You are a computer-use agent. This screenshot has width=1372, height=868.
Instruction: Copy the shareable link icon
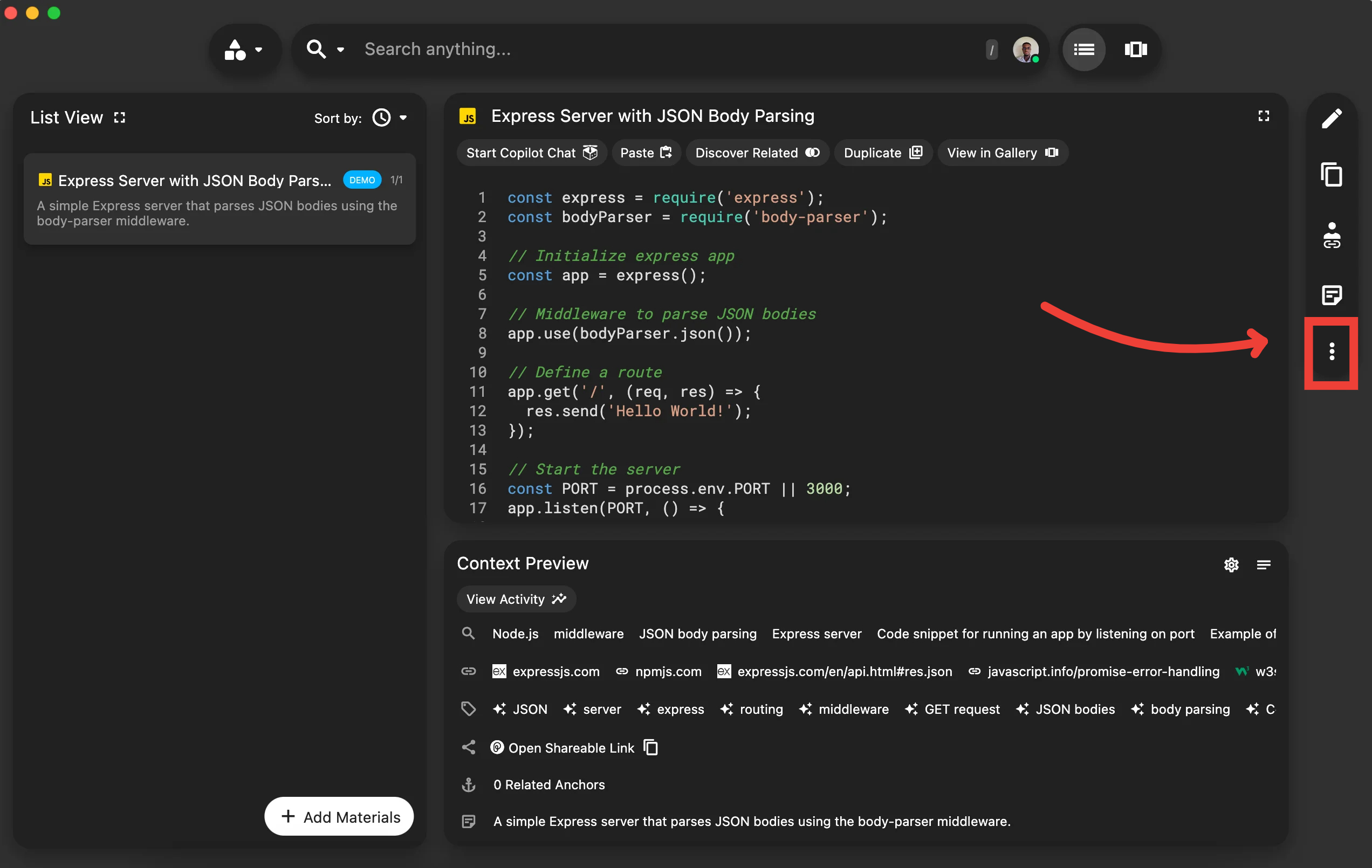pos(650,747)
